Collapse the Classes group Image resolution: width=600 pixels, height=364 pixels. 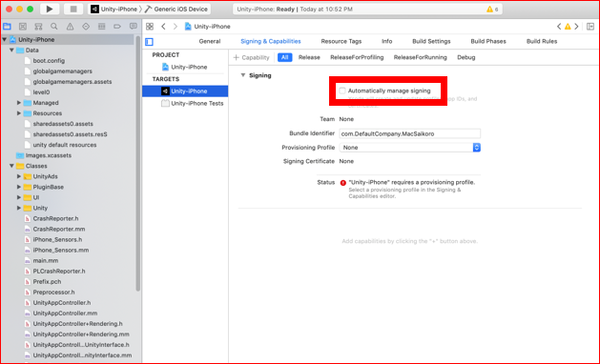11,166
